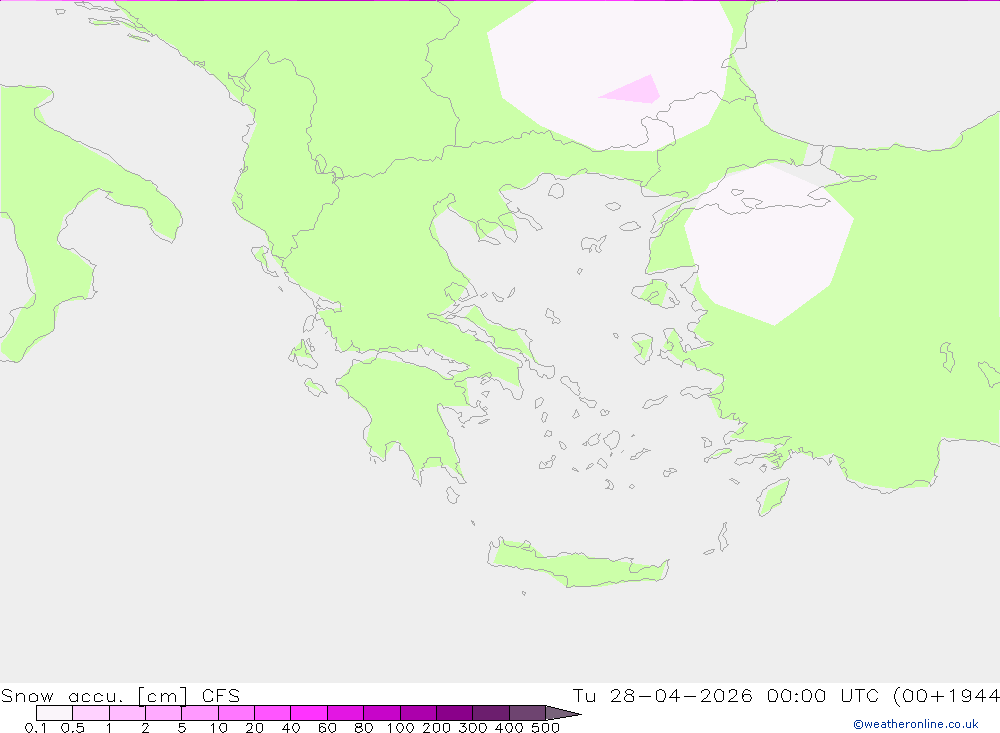
Task: Pick the legend swatch between 2 and 5
Action: pos(163,713)
